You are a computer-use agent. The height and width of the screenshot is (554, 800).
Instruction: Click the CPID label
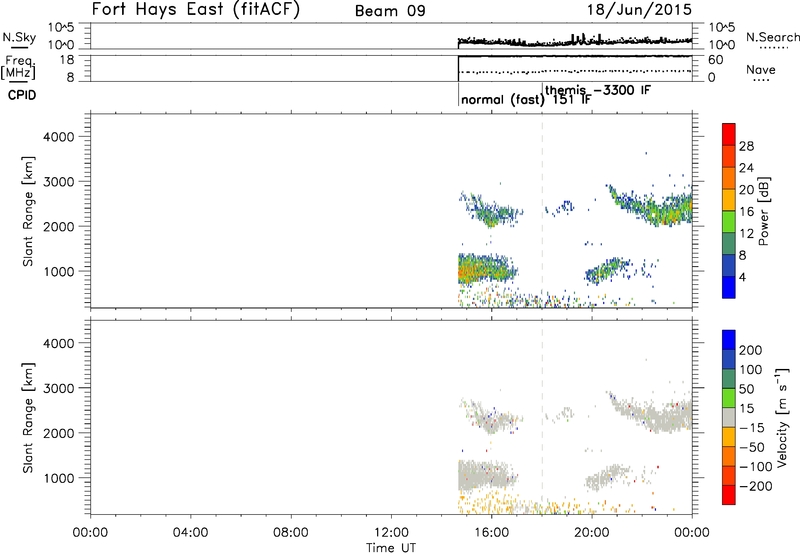pos(22,95)
